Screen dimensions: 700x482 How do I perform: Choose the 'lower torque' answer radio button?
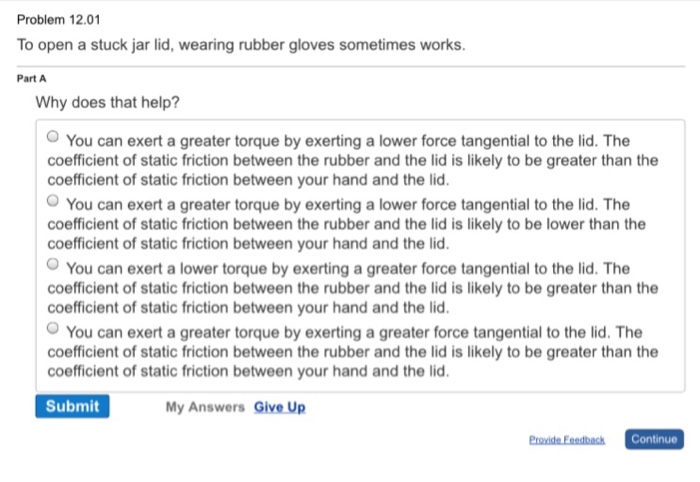(x=54, y=266)
